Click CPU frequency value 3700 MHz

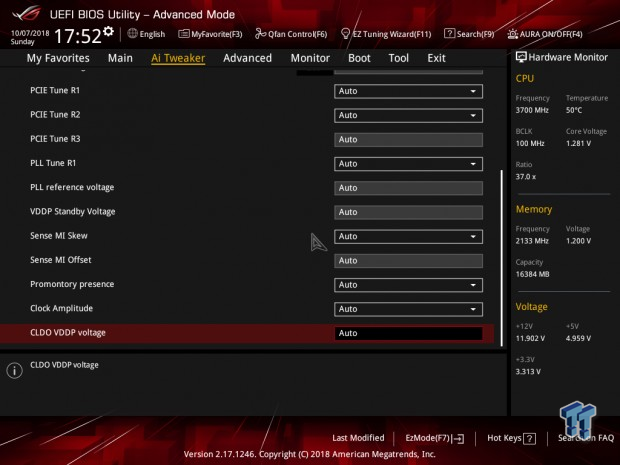tap(532, 110)
